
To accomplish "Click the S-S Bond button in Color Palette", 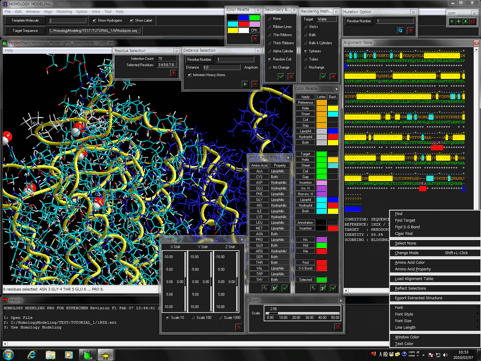I will [305, 268].
